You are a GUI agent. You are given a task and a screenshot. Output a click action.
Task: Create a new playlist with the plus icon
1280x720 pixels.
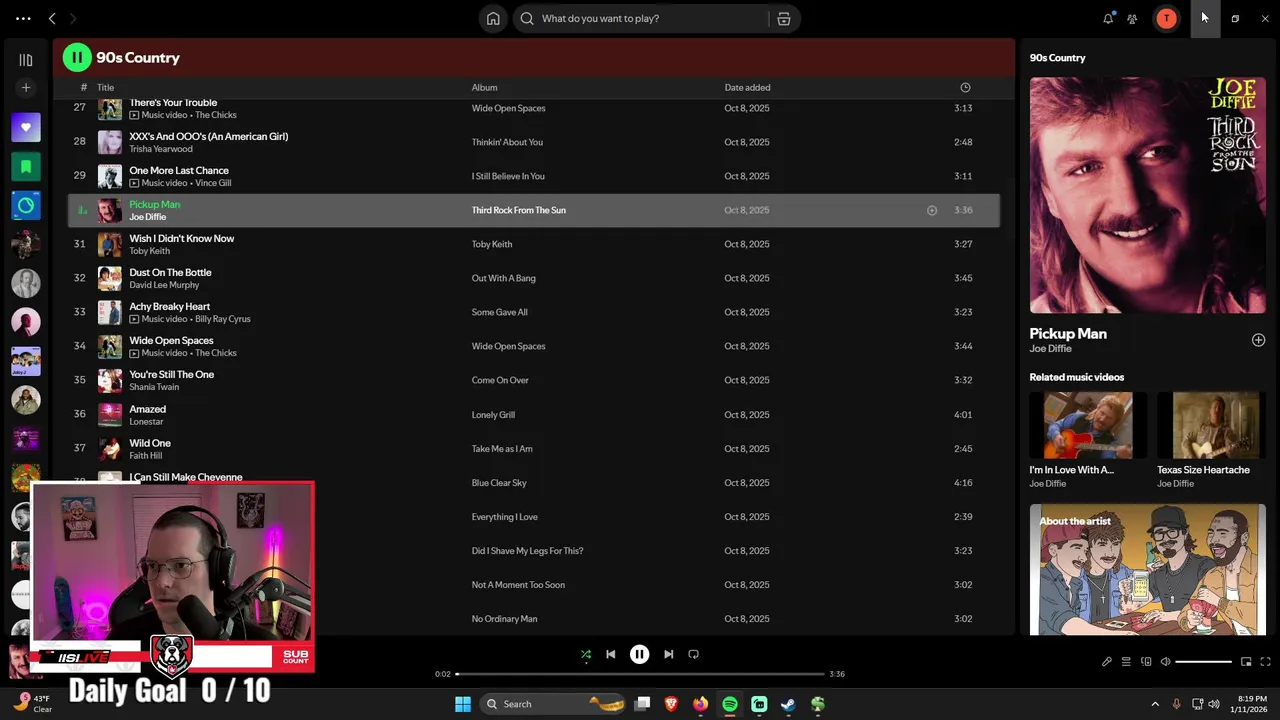(26, 88)
